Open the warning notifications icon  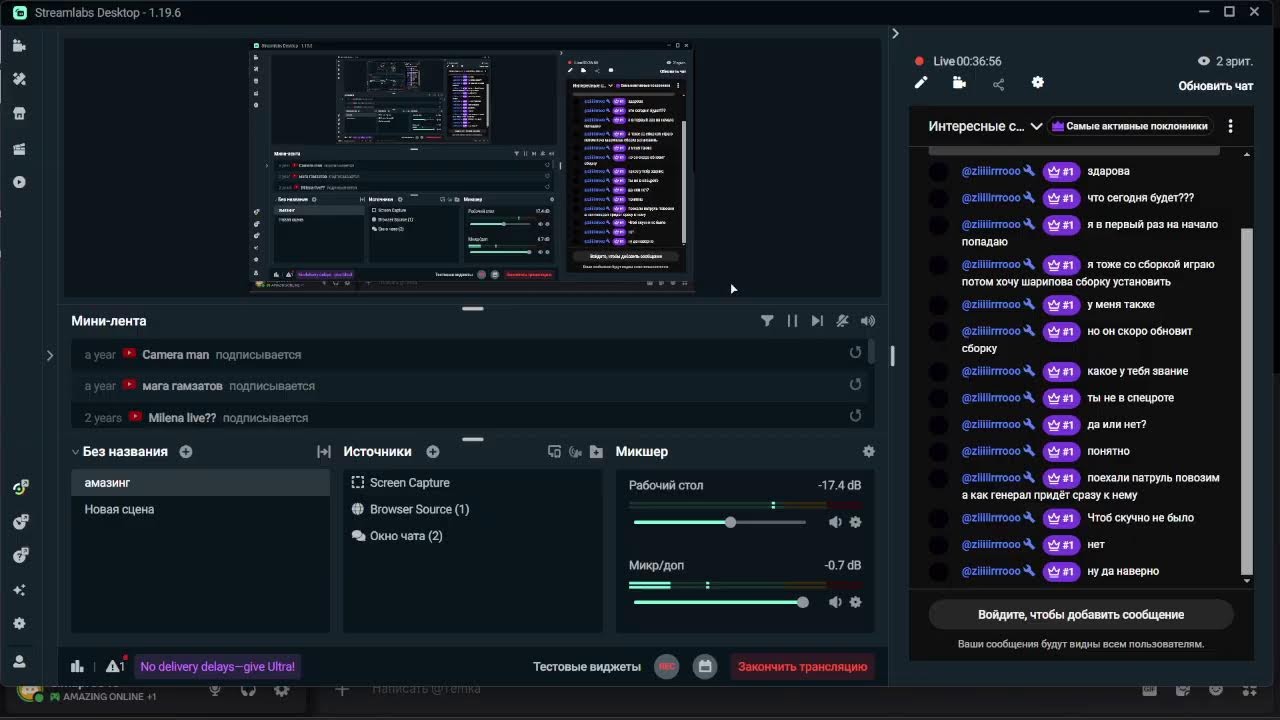pos(114,666)
